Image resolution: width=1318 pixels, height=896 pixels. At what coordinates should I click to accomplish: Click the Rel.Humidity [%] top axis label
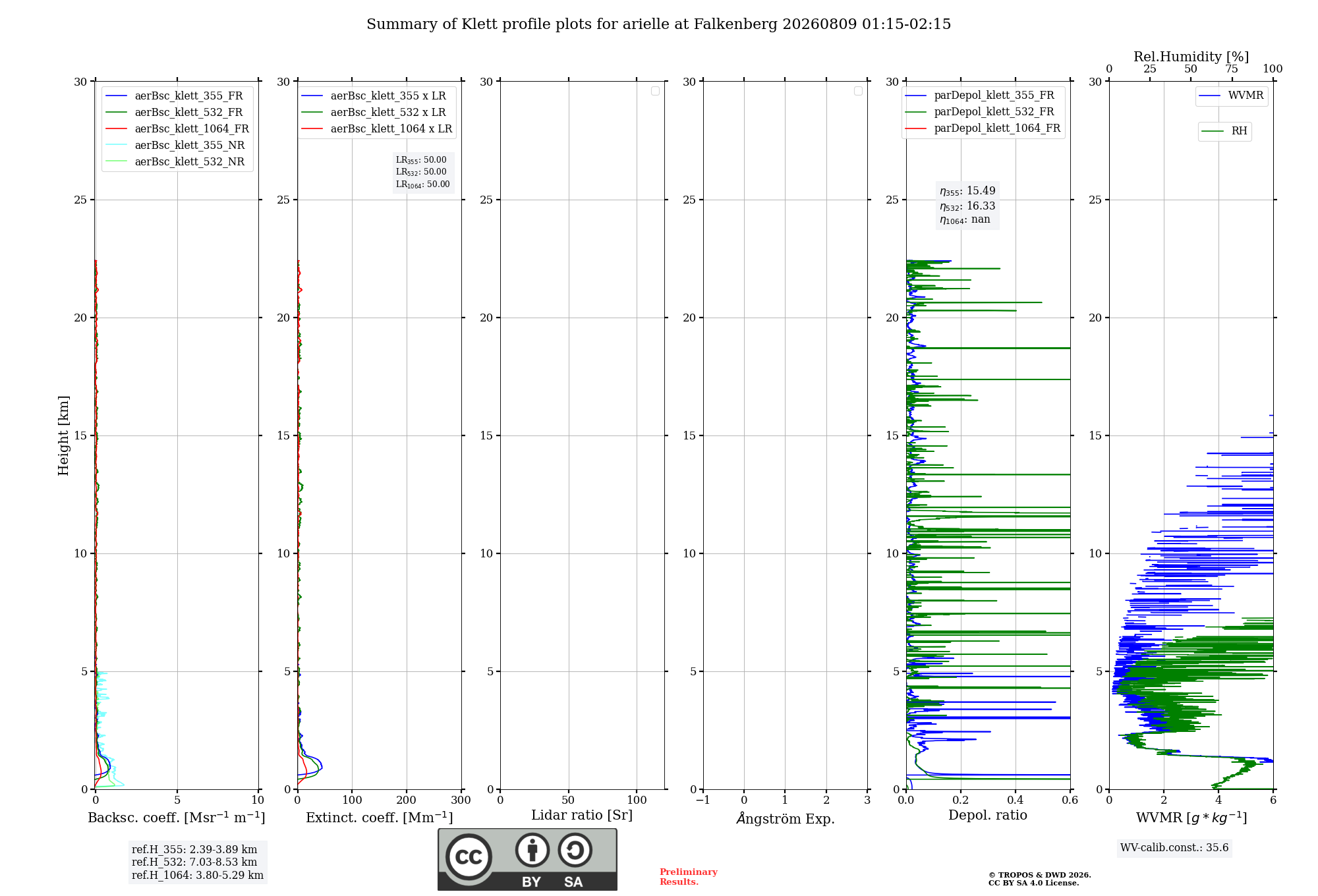pos(1191,57)
